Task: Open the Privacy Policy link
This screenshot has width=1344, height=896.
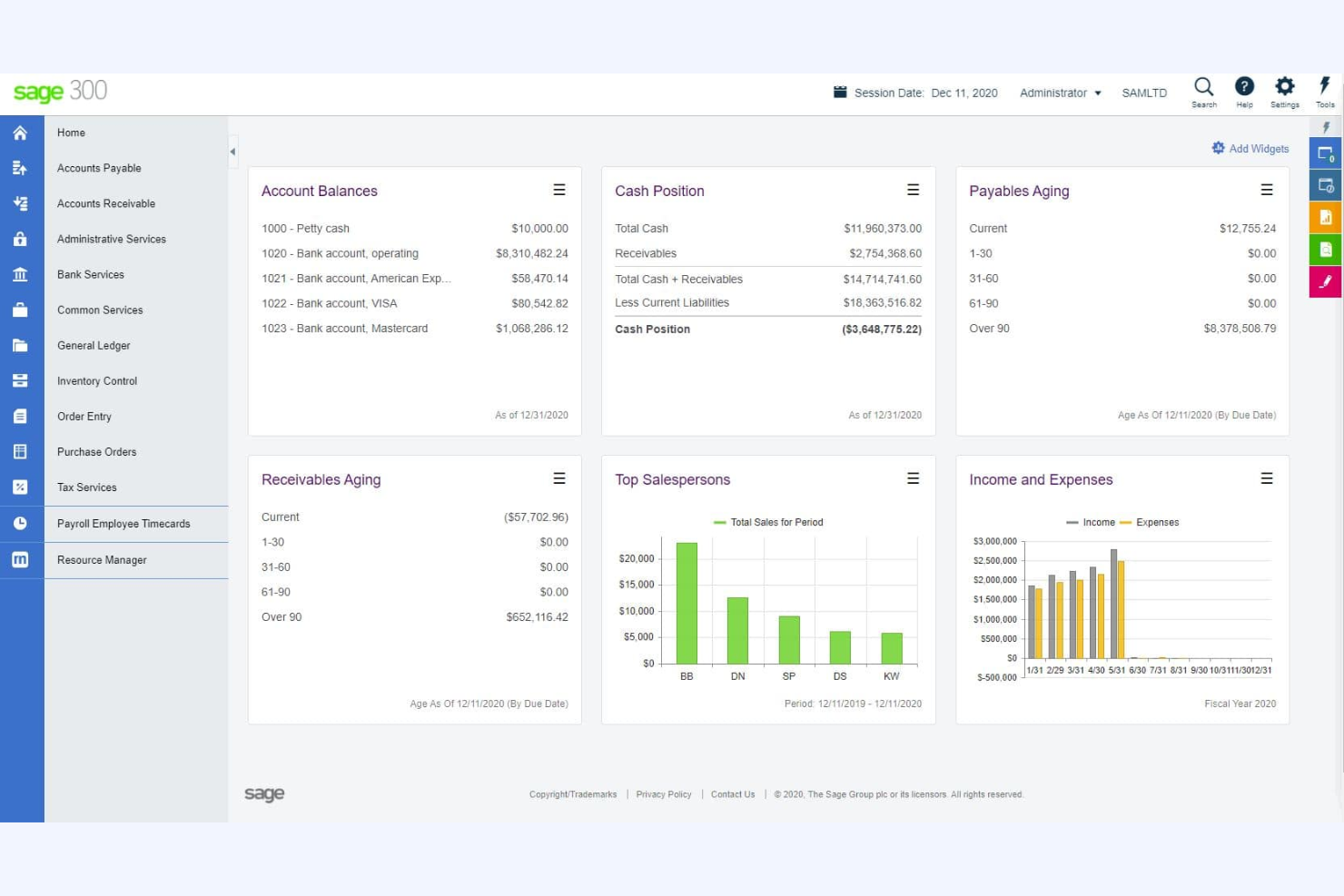Action: 663,794
